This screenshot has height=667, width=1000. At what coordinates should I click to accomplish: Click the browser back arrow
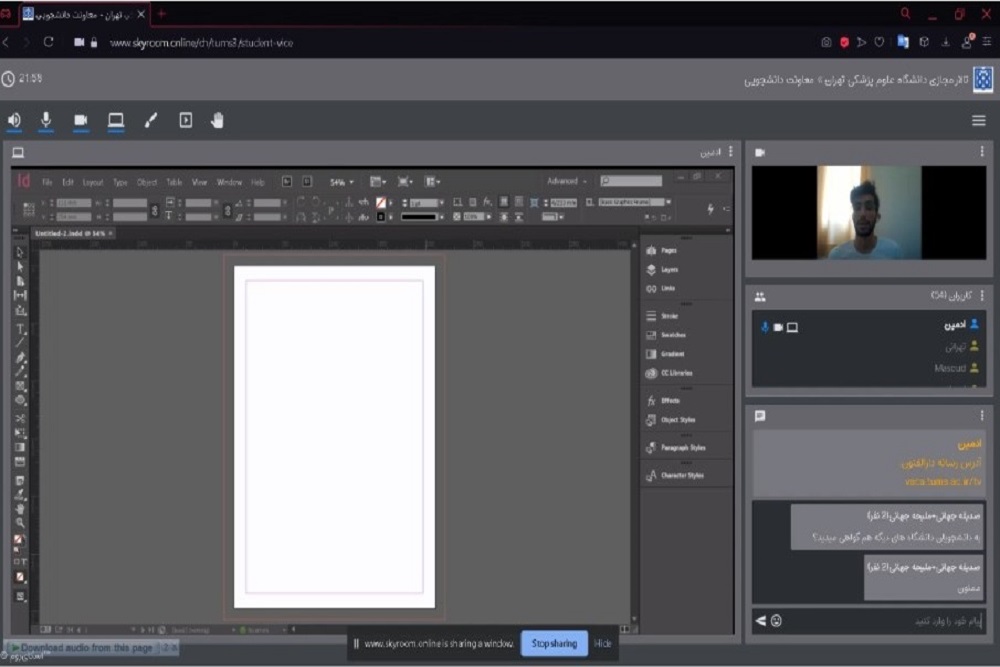[8, 43]
